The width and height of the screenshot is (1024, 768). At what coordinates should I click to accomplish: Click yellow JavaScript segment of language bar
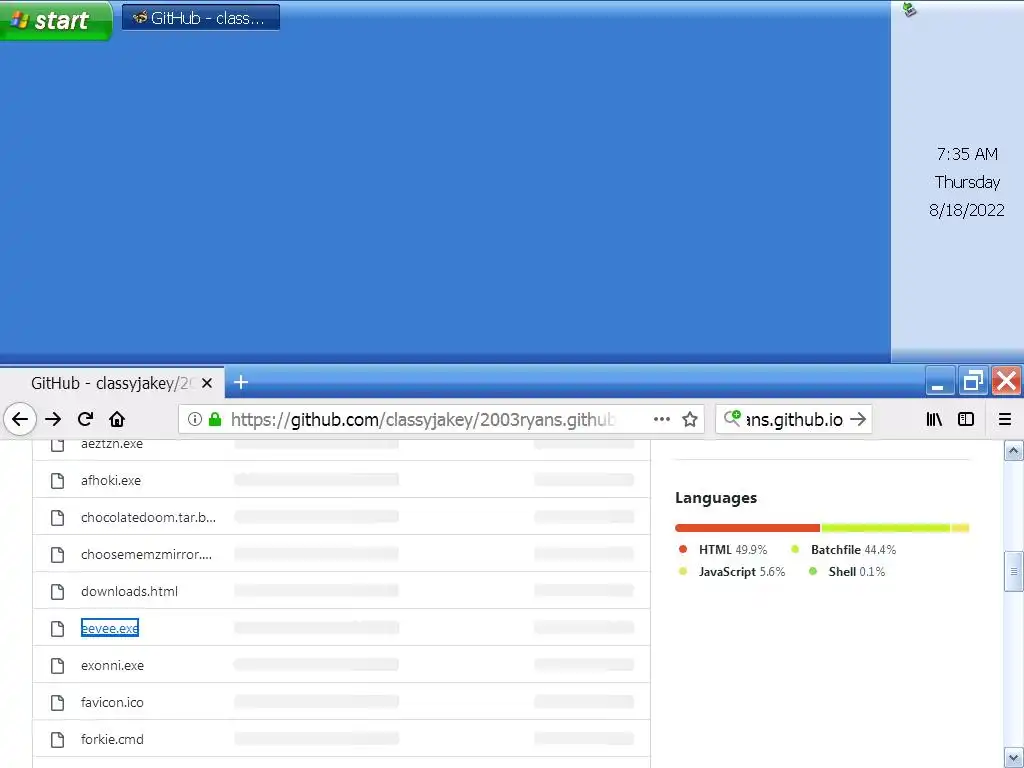coord(960,528)
